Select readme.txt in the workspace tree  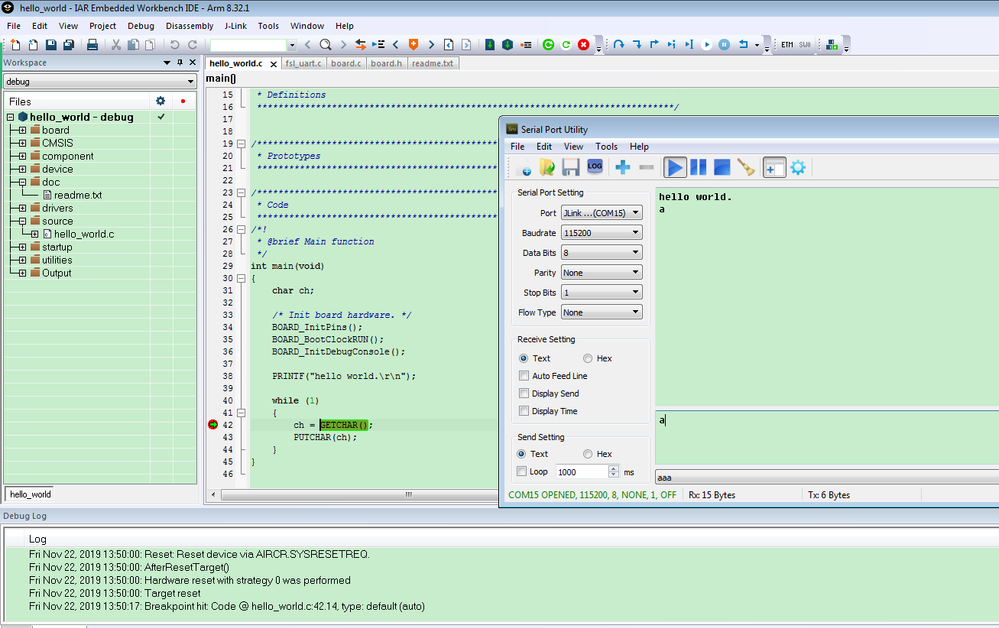[77, 195]
